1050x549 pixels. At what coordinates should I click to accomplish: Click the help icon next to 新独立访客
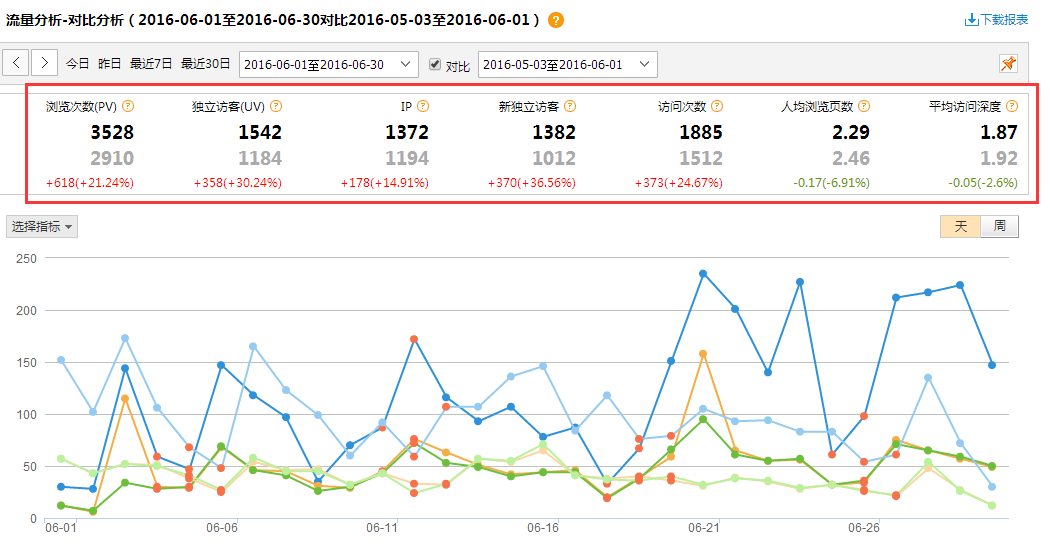(570, 106)
